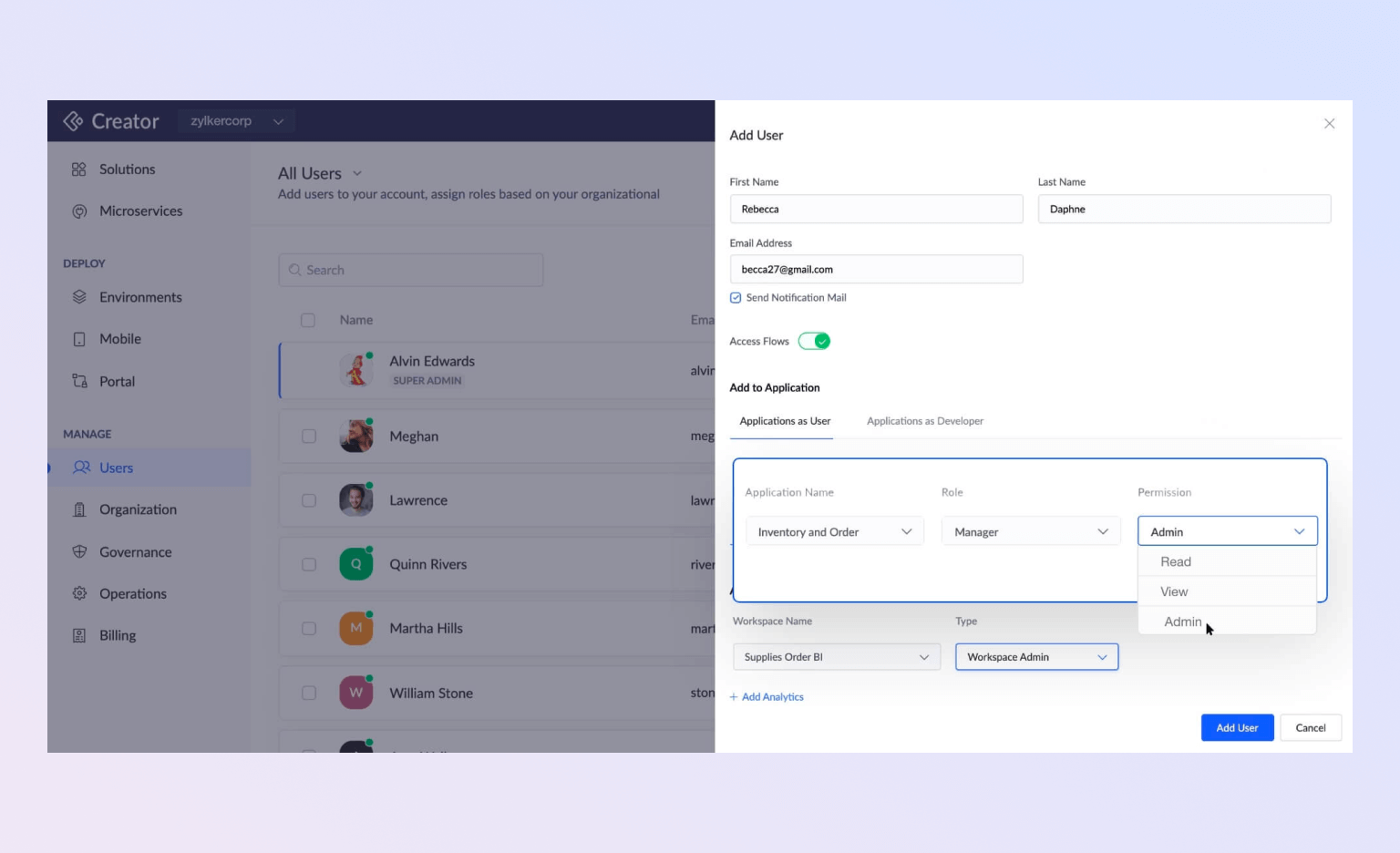
Task: Click the First Name field
Action: 876,209
